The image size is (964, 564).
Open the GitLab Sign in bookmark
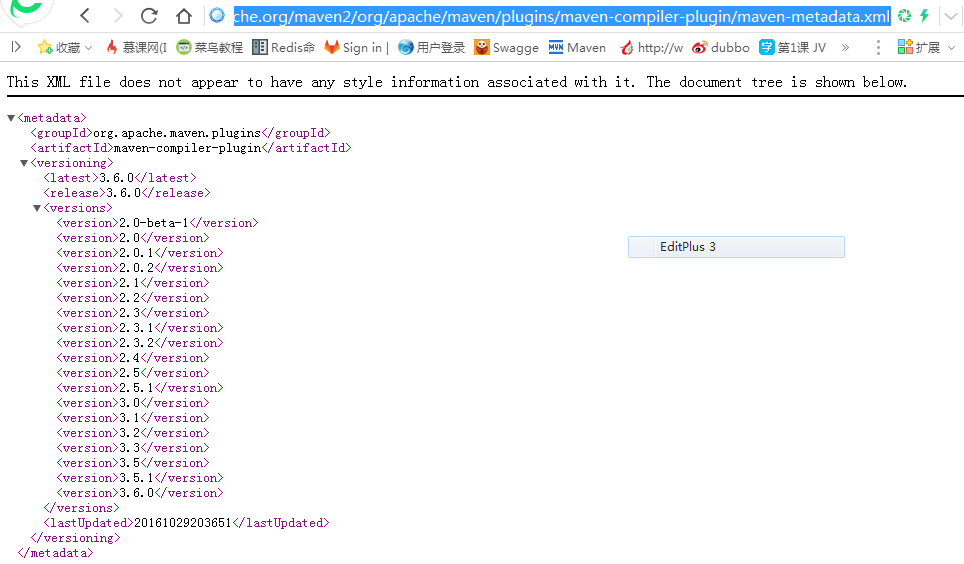tap(357, 47)
